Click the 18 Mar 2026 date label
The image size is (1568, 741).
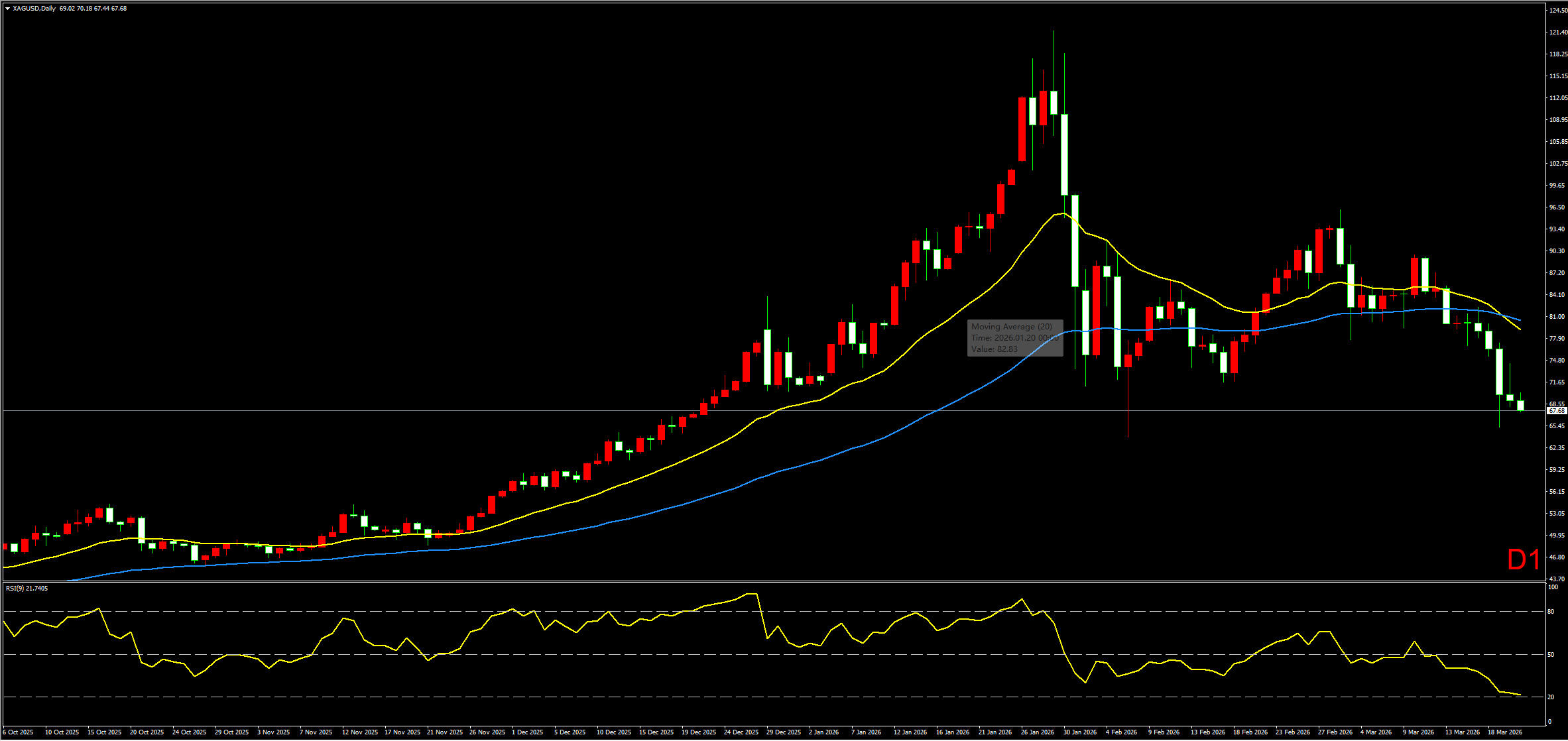coord(1504,732)
